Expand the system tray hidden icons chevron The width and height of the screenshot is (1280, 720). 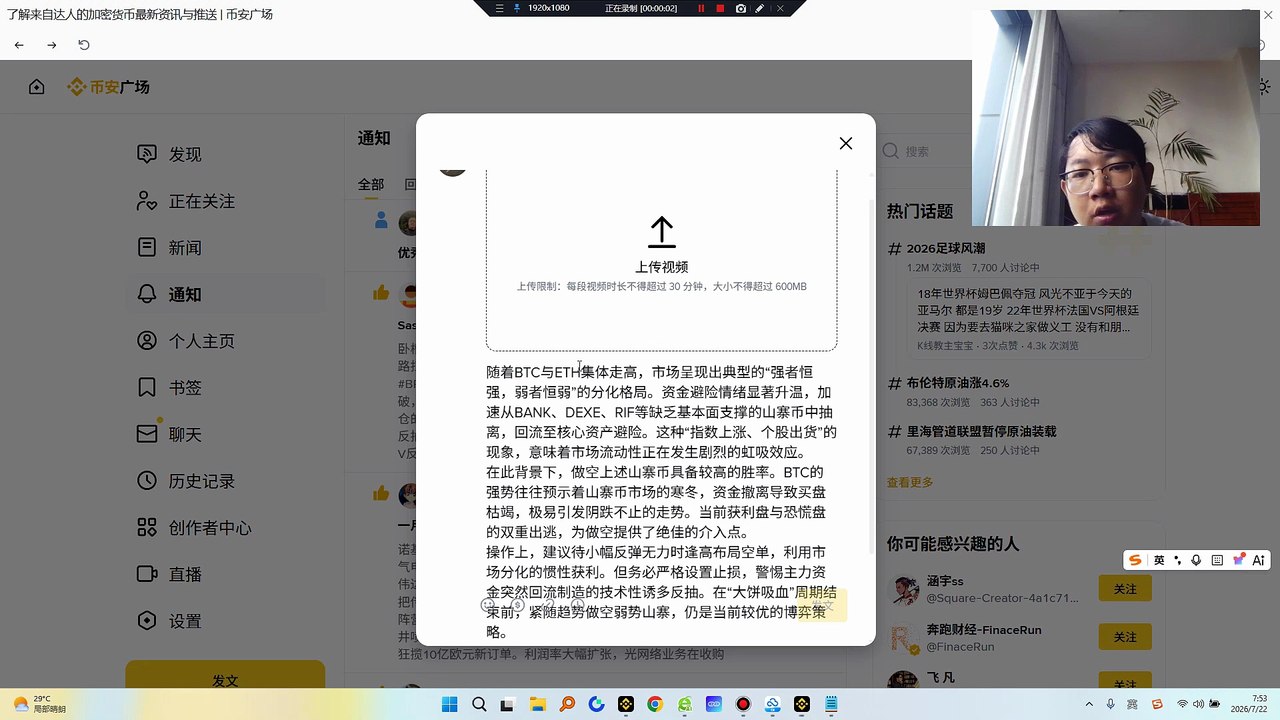pos(1089,704)
